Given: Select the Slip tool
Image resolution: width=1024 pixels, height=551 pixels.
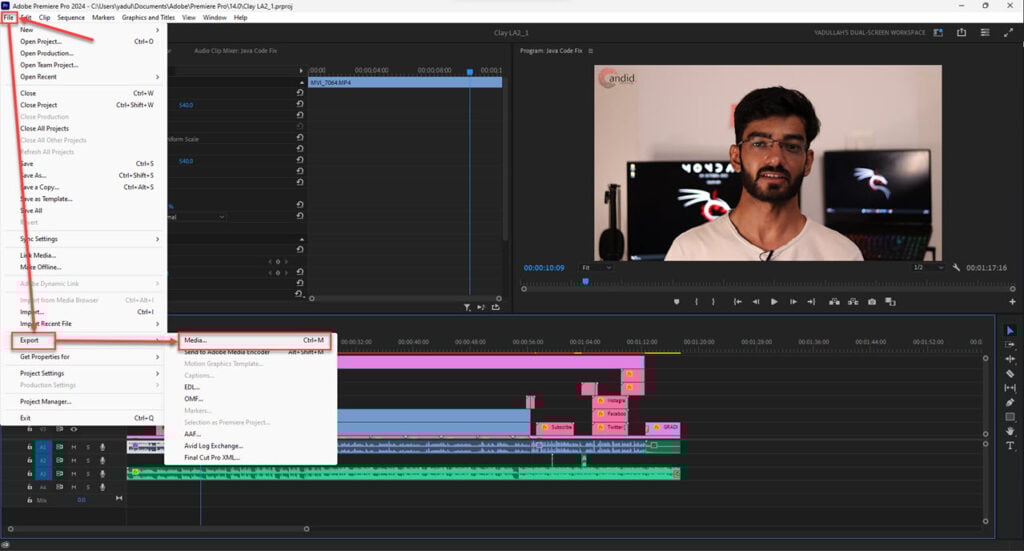Looking at the screenshot, I should coord(1010,388).
